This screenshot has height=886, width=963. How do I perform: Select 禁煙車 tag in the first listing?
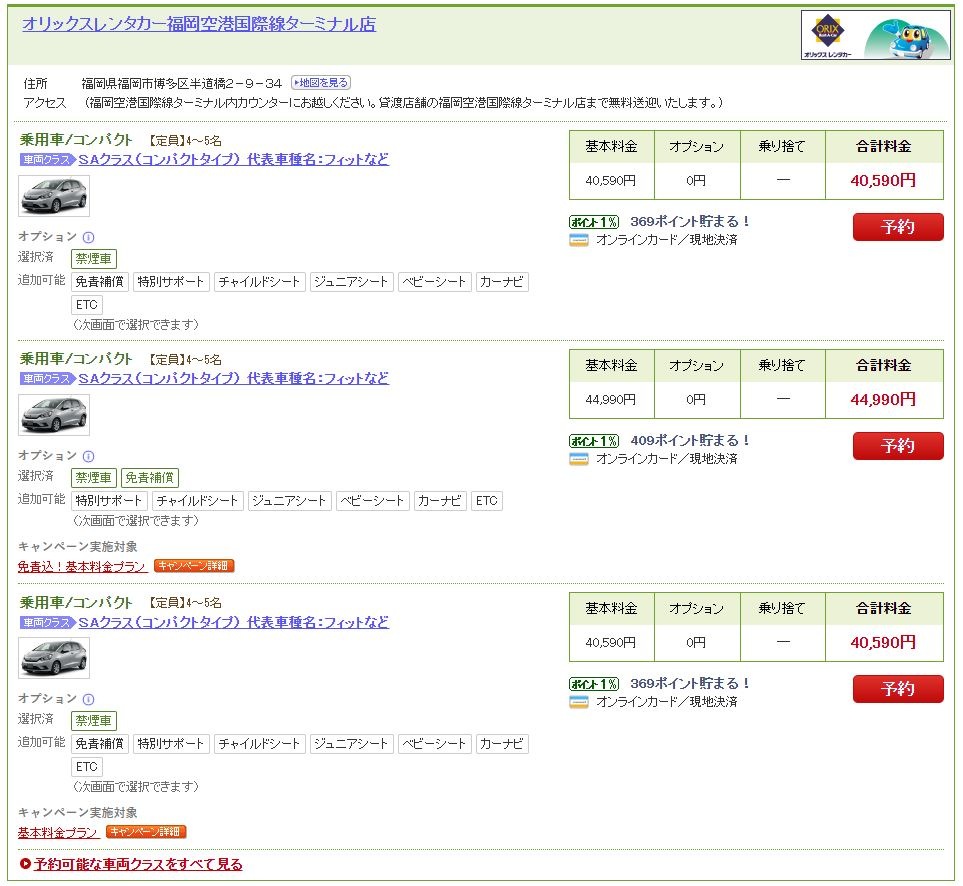94,258
